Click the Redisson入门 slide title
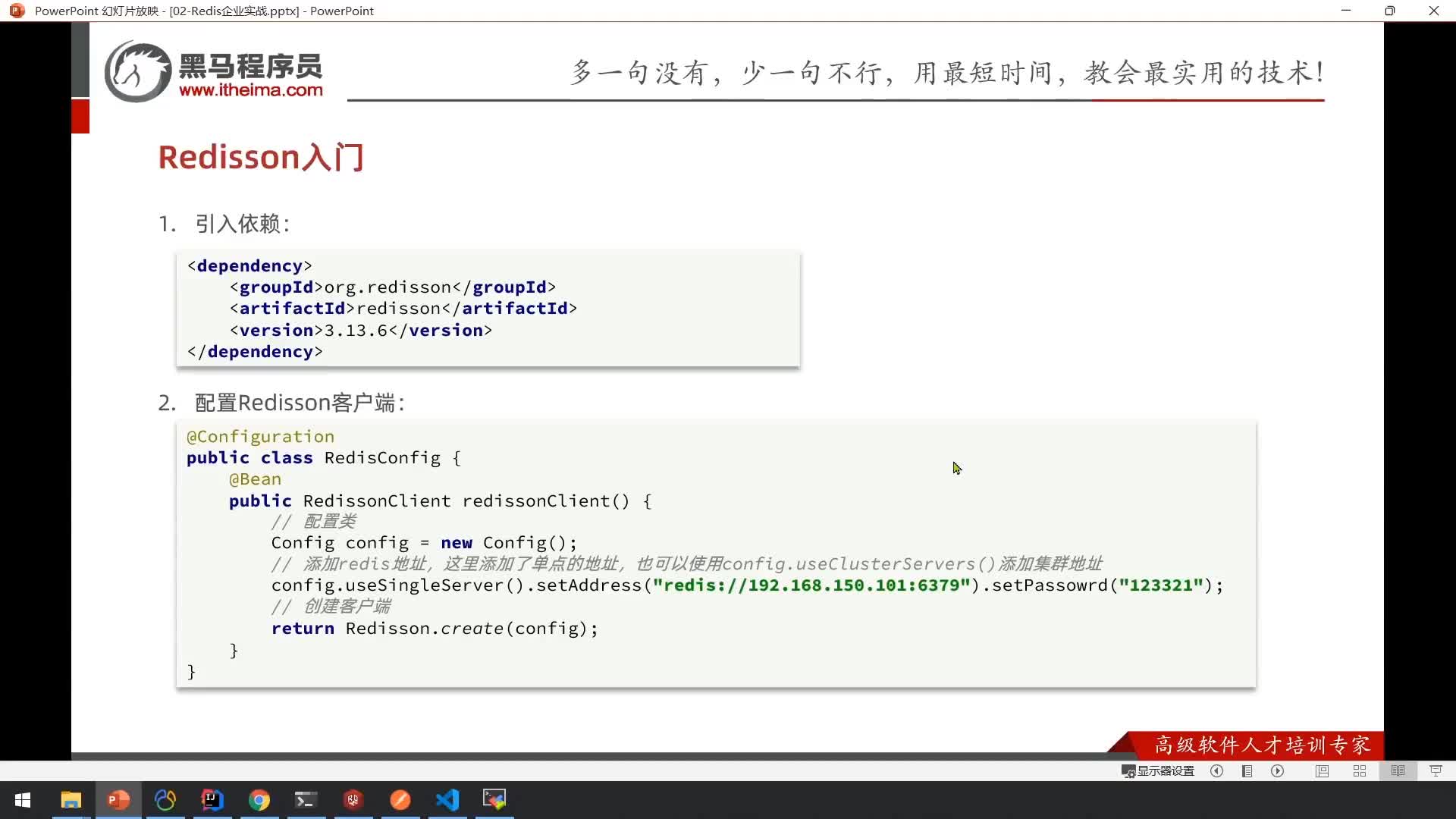1456x819 pixels. pos(261,157)
